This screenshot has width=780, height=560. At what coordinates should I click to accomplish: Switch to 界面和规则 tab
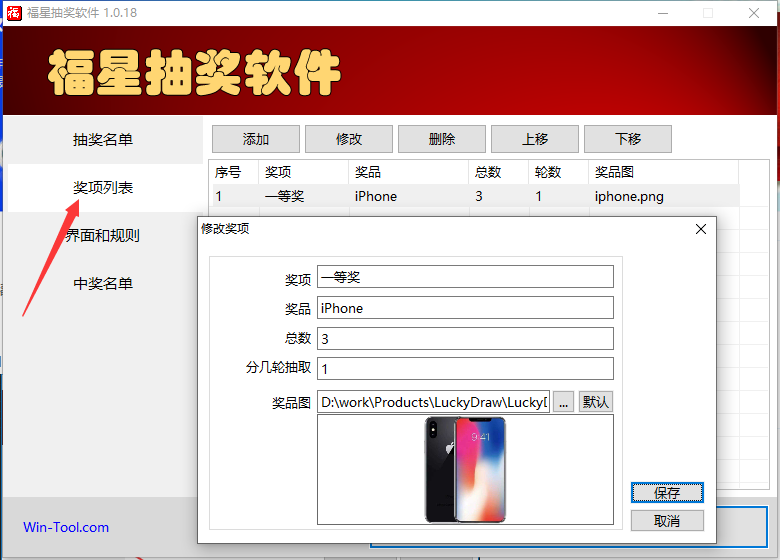[x=103, y=235]
